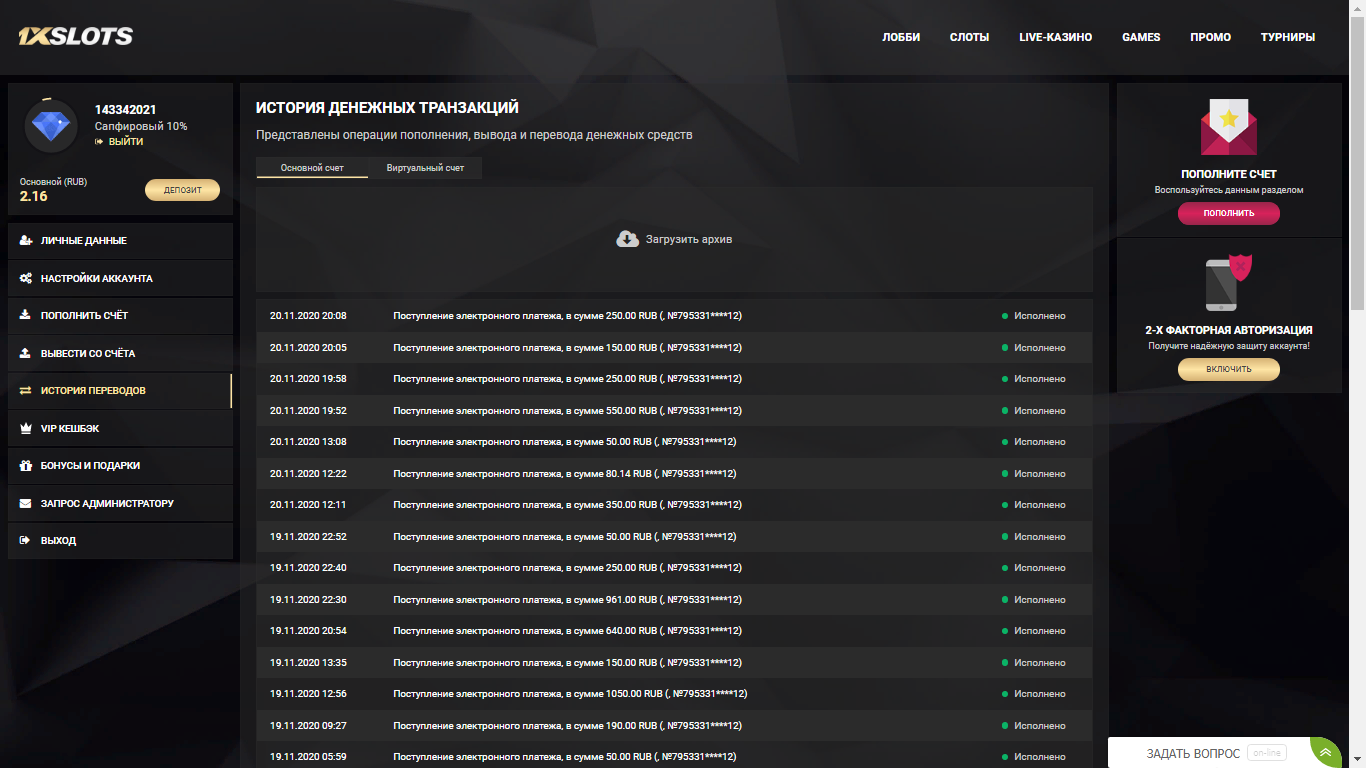Open Вывести со счёта sidebar item
1366x768 pixels.
click(88, 353)
